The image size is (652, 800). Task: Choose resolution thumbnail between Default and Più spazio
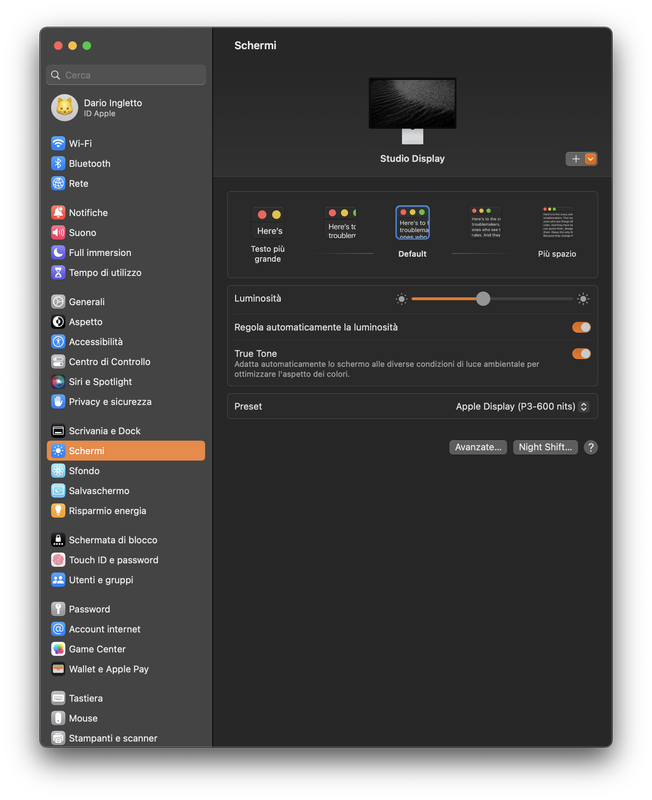[x=486, y=222]
